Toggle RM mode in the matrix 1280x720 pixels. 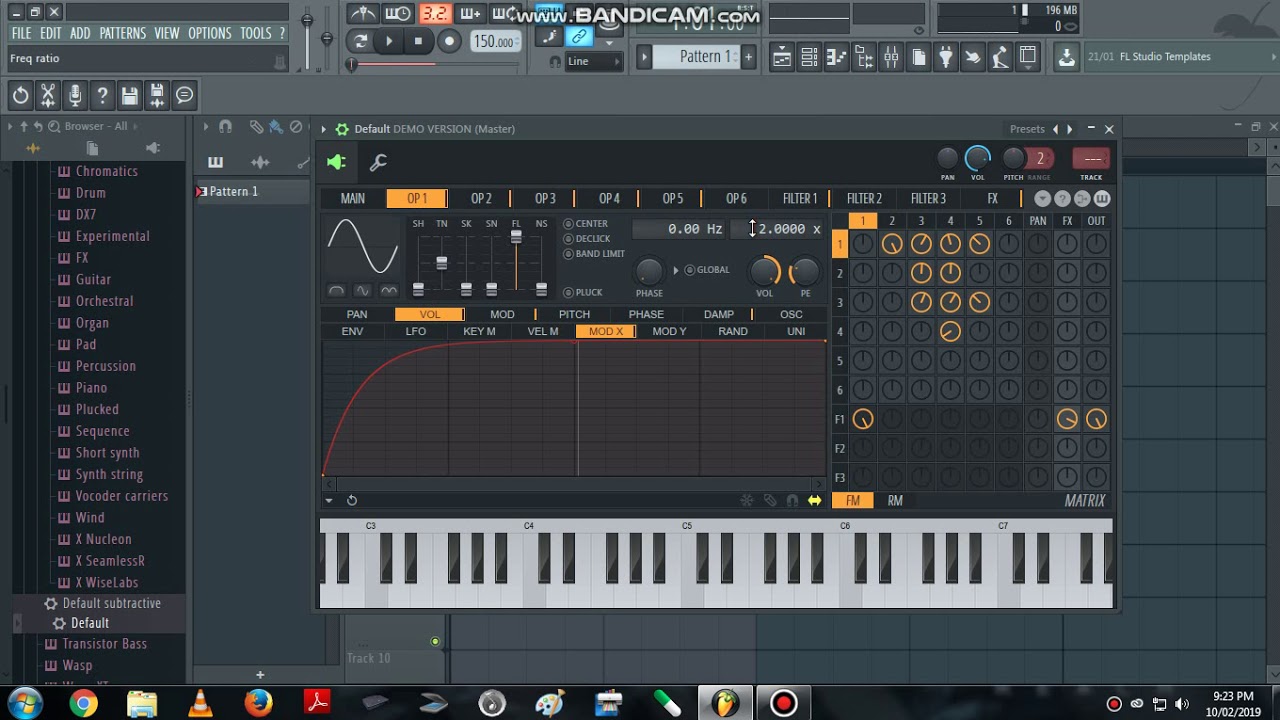[895, 501]
